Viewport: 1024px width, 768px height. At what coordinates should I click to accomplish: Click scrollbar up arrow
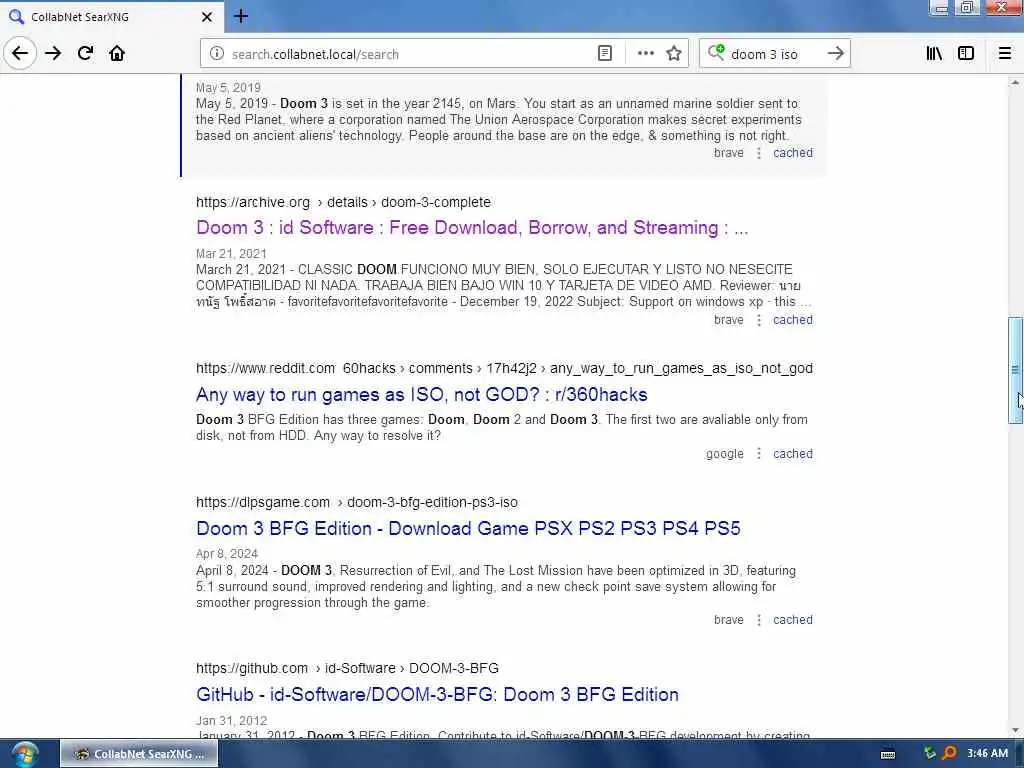(x=1015, y=82)
